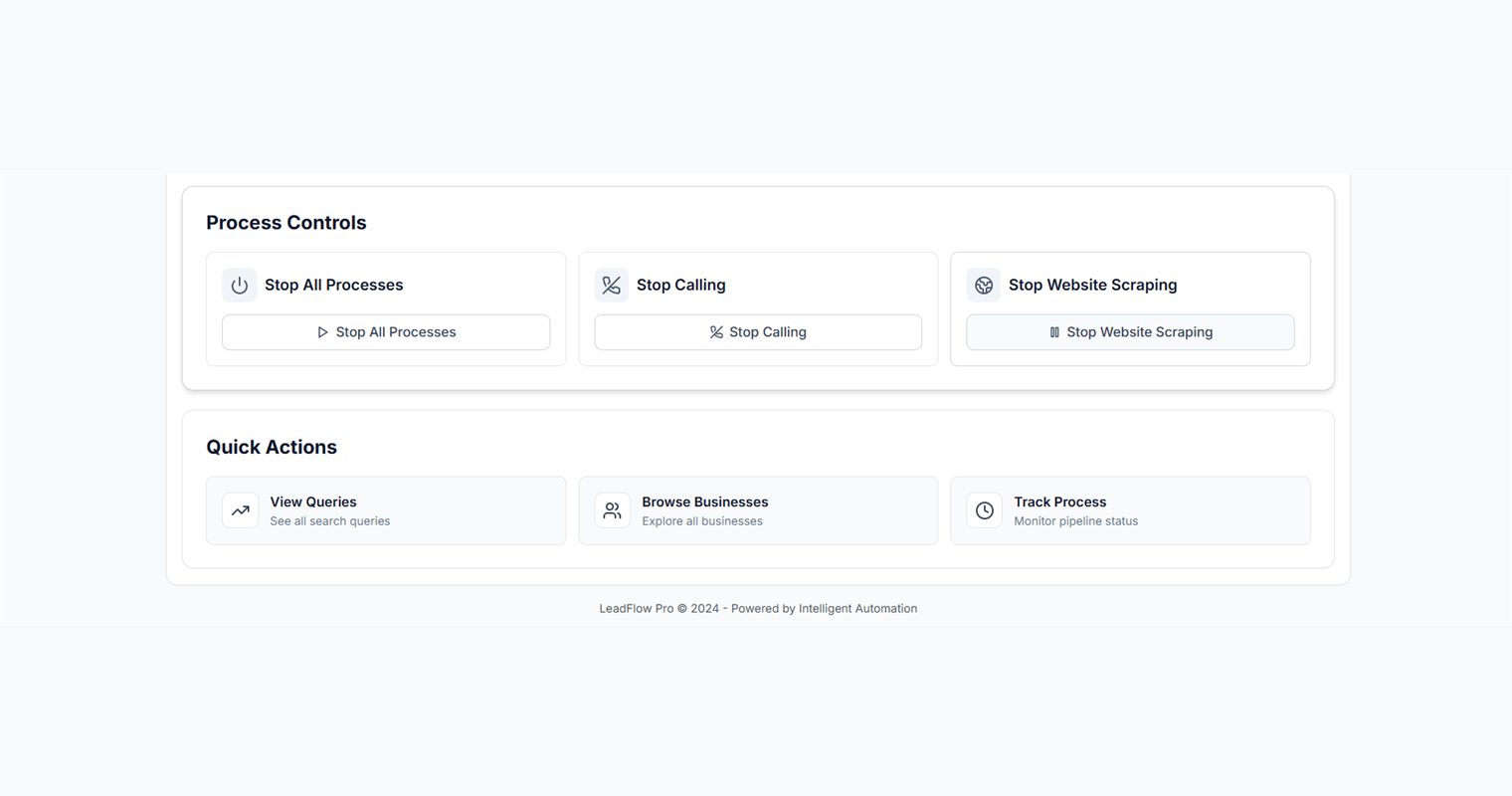The height and width of the screenshot is (796, 1512).
Task: Click the outlined Stop All Processes button
Action: coord(386,332)
